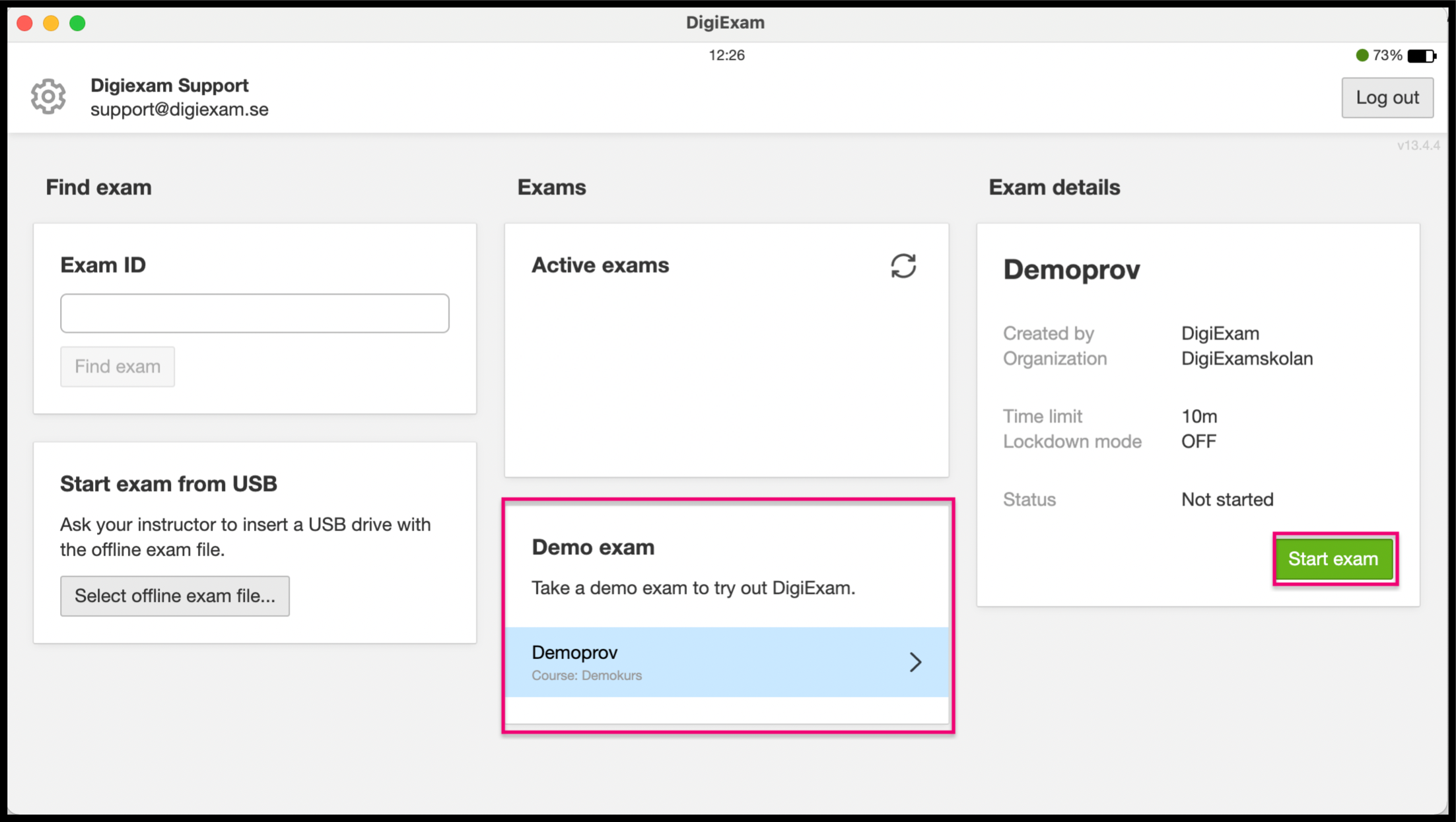The image size is (1456, 822).
Task: Click the 12:26 clock display
Action: (x=726, y=55)
